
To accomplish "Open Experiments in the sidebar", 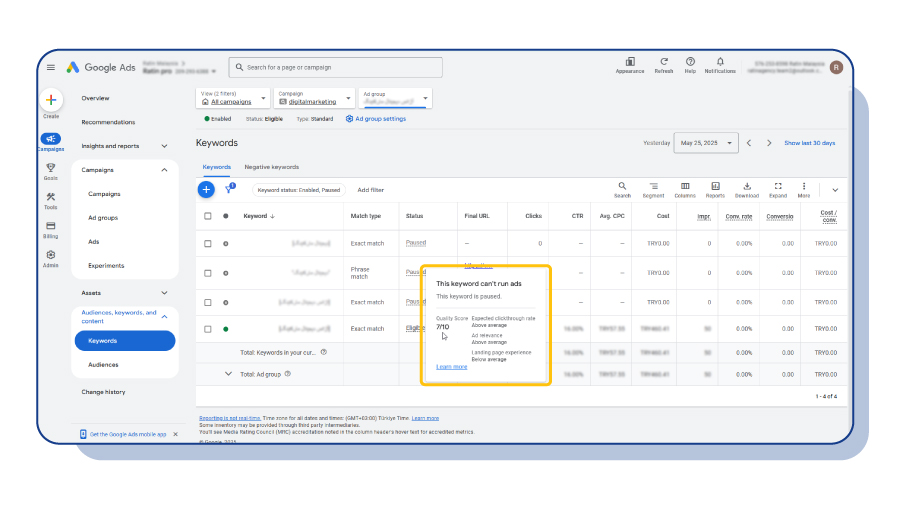I will tap(106, 266).
